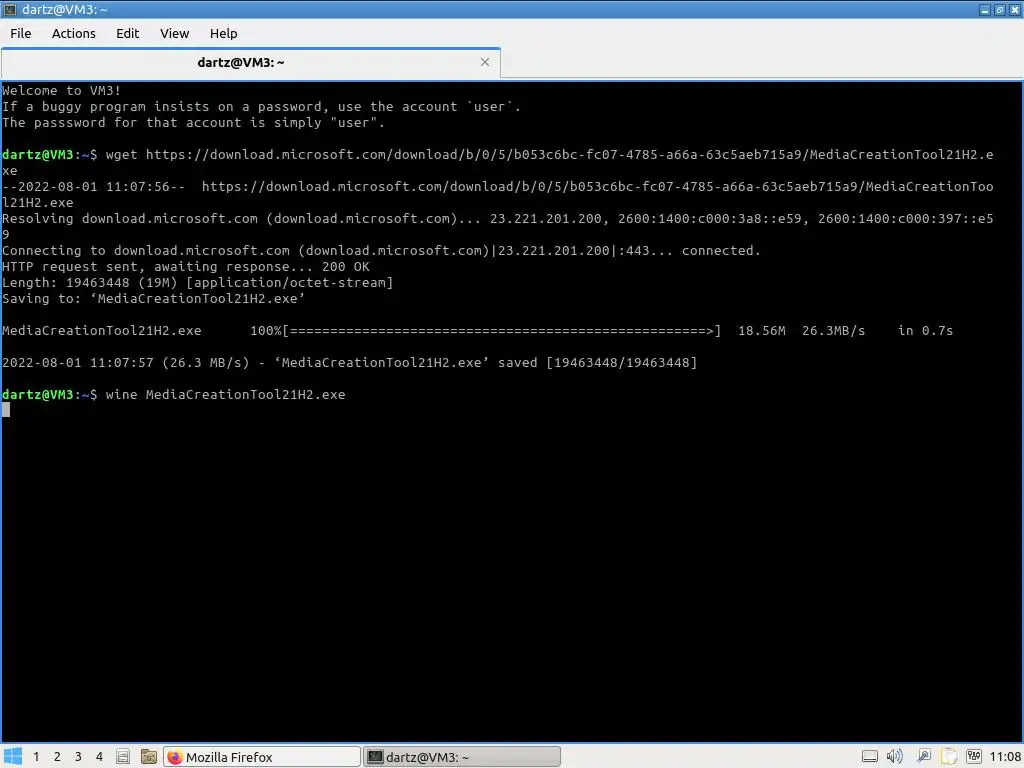Image resolution: width=1024 pixels, height=768 pixels.
Task: Click the "Welcome to VM3!" line
Action: 61,90
